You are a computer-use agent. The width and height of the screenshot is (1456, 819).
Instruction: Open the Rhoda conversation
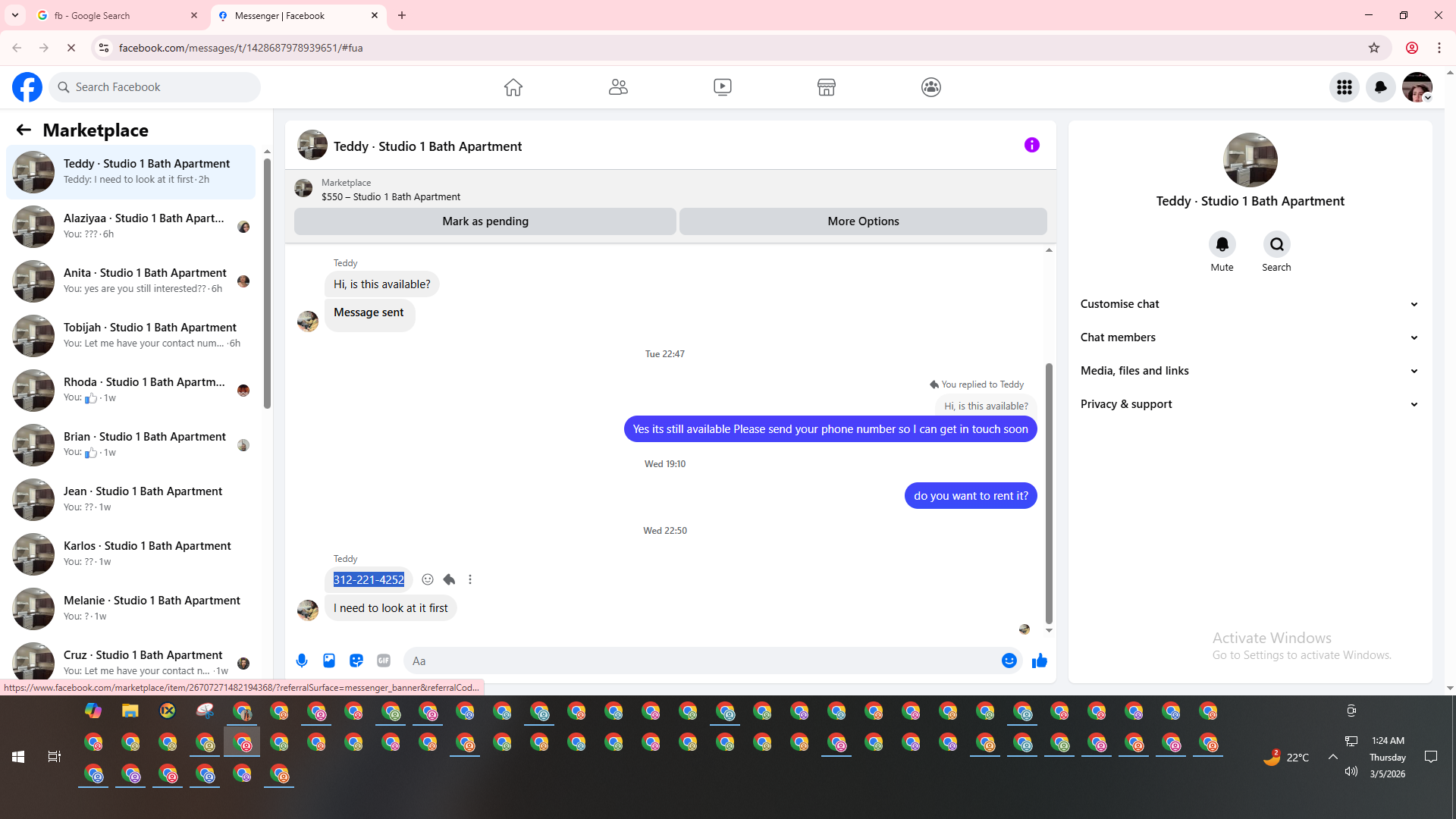tap(130, 390)
